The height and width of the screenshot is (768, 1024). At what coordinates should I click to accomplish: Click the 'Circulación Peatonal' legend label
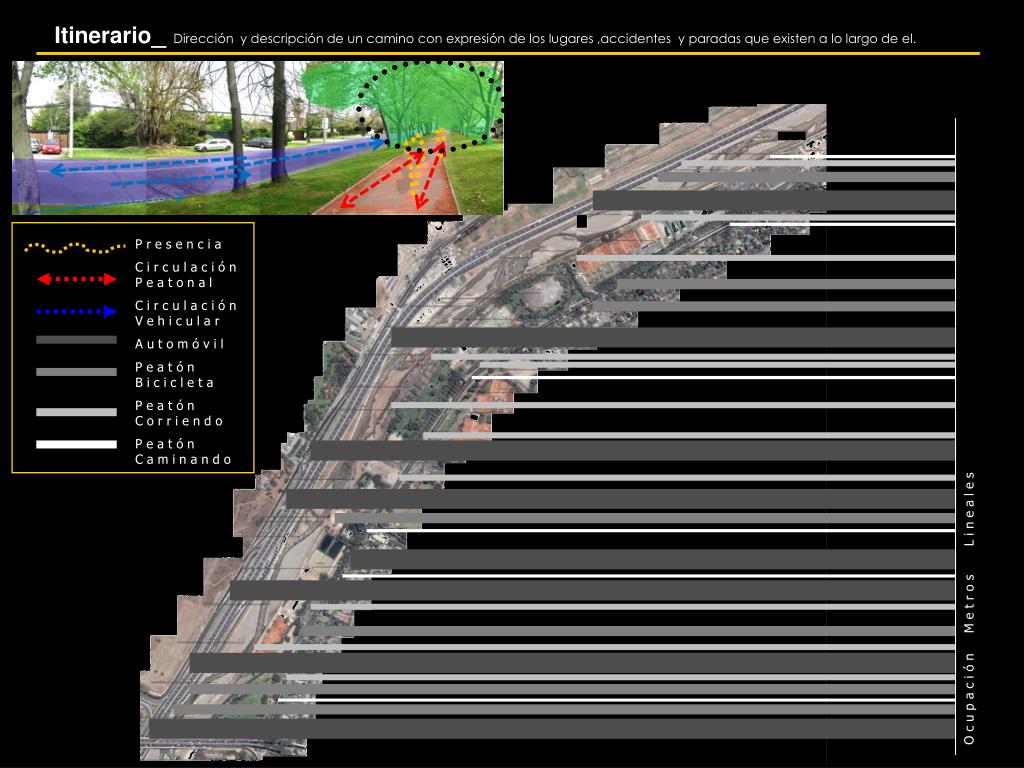point(186,275)
